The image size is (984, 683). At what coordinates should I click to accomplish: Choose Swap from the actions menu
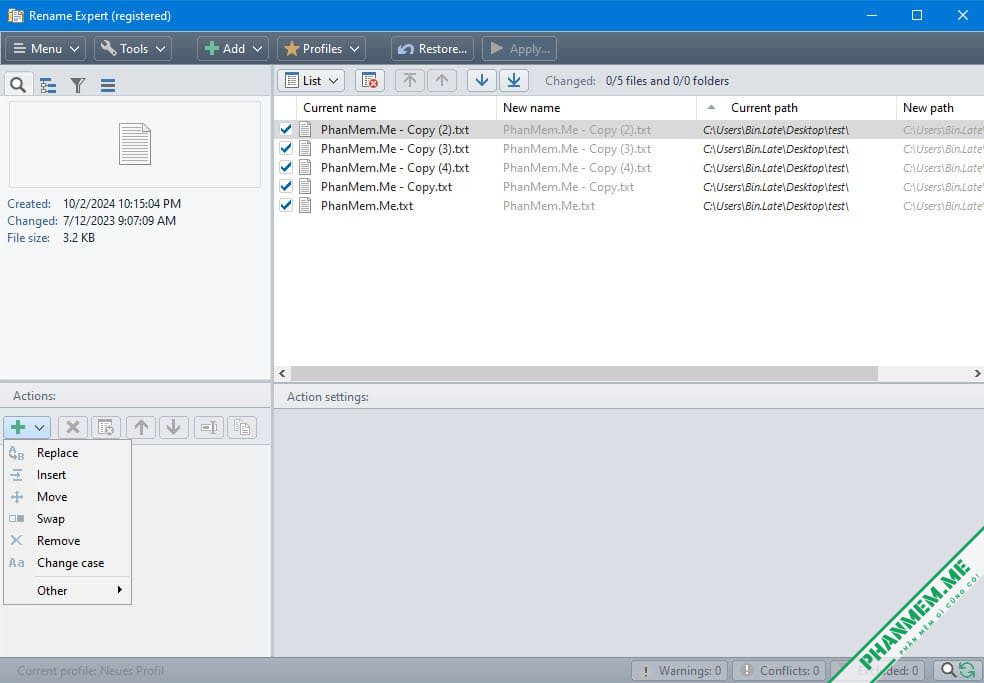[x=67, y=519]
